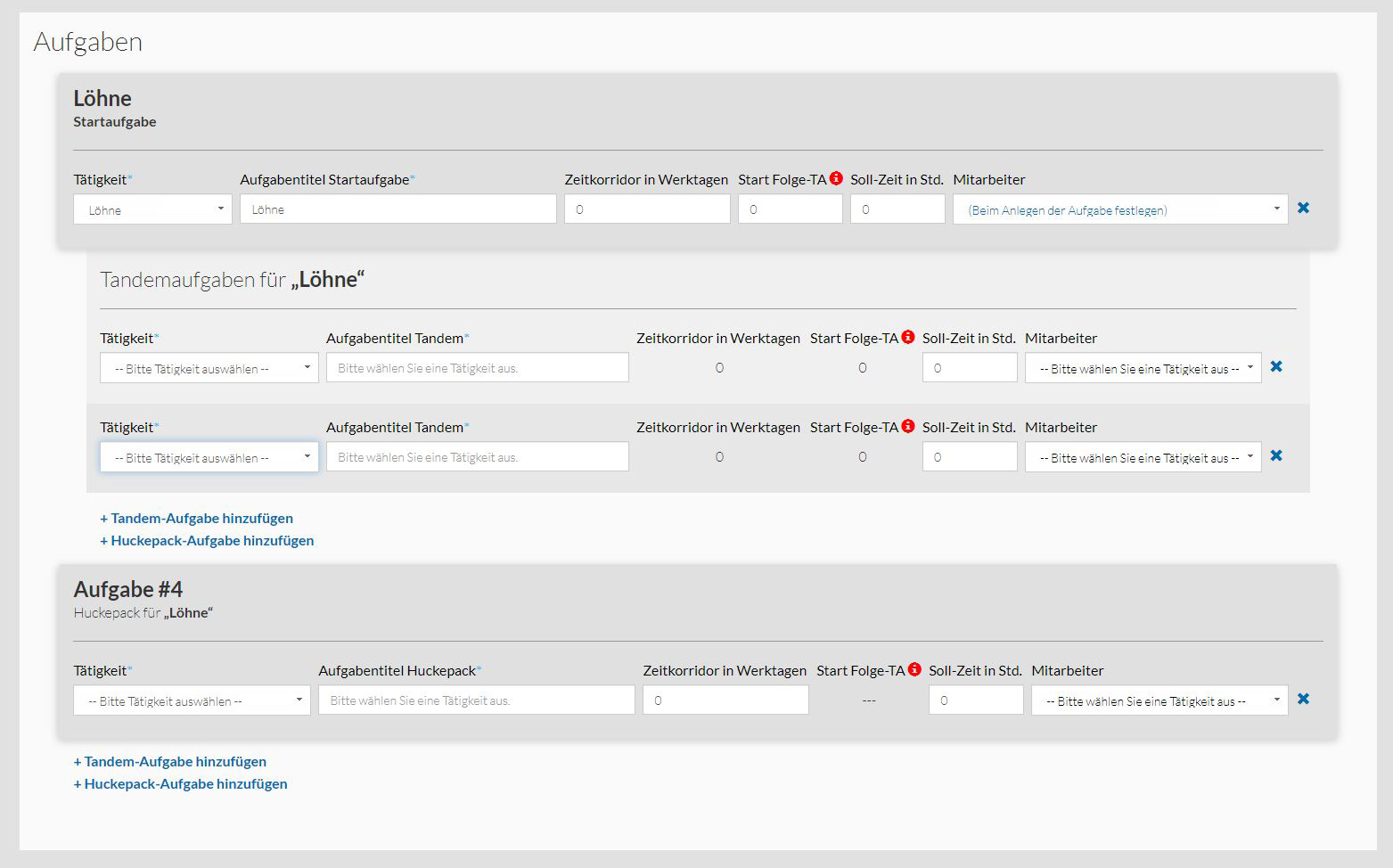Viewport: 1393px width, 868px height.
Task: Click the 'Tandemaufgaben für „Löhne“' heading
Action: 233,280
